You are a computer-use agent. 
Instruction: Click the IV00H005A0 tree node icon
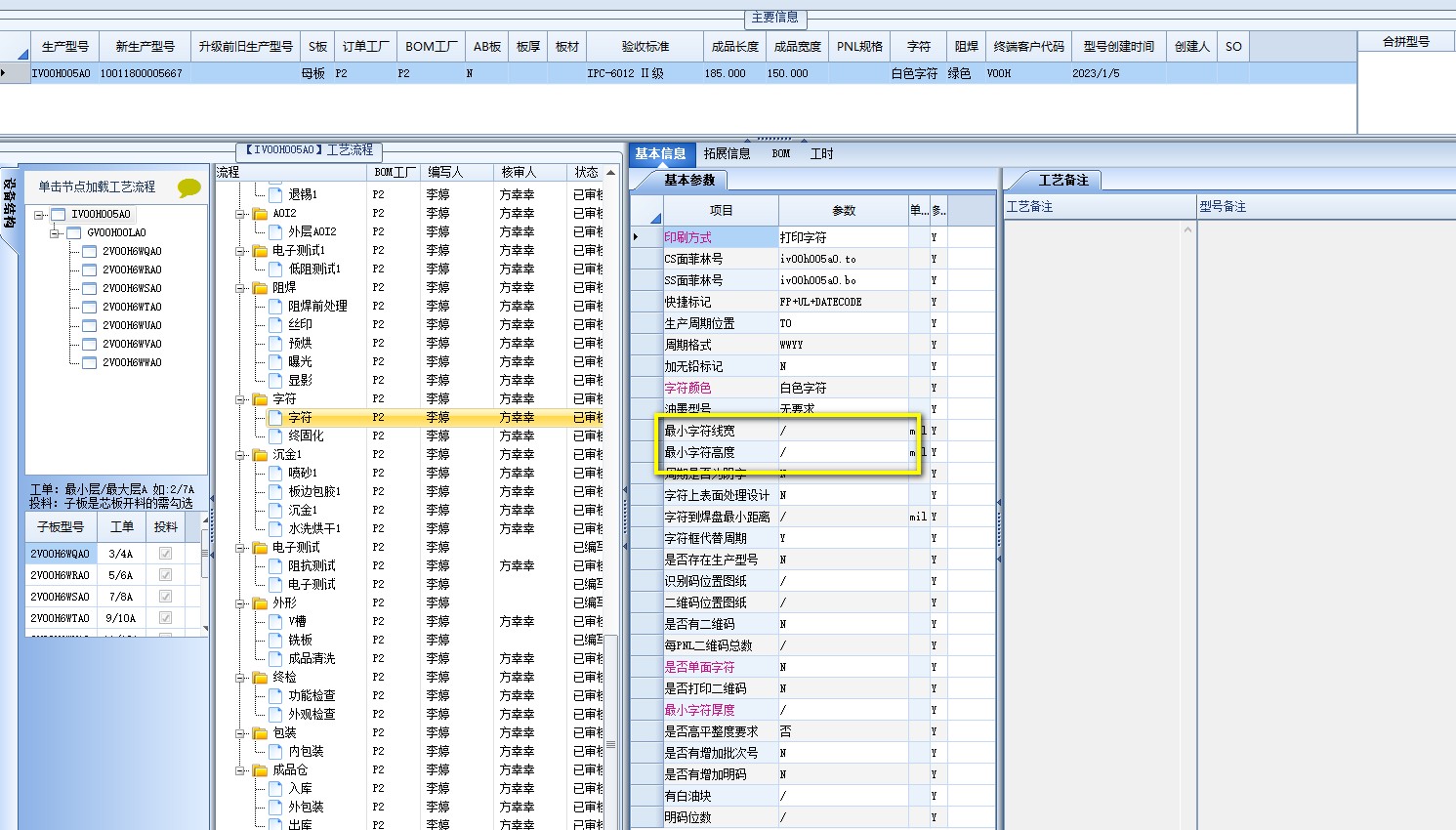click(x=58, y=215)
